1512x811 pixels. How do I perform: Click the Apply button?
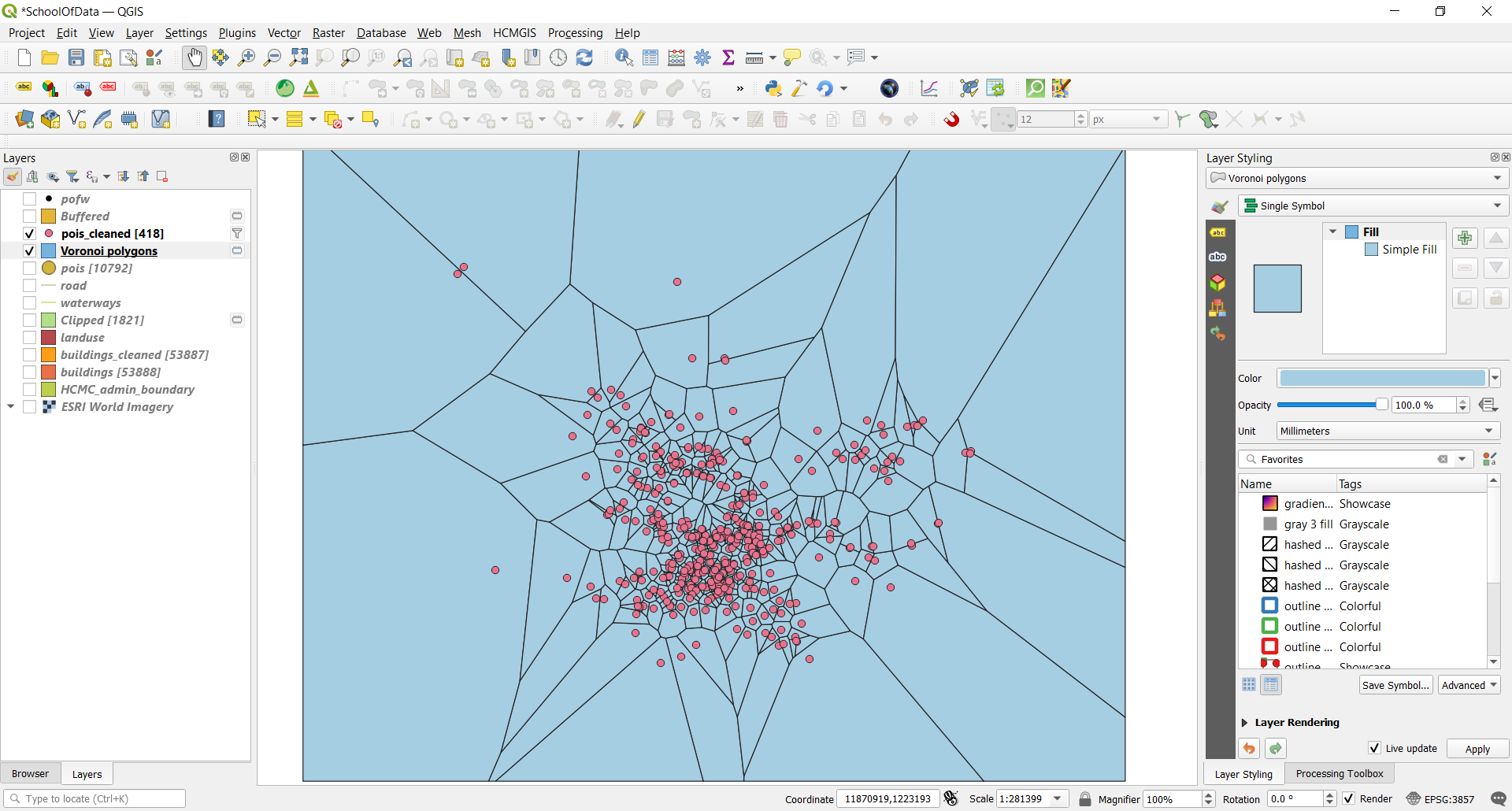1477,749
